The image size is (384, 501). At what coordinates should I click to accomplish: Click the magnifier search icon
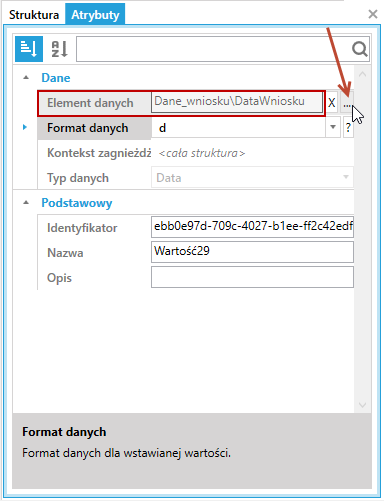(x=360, y=49)
